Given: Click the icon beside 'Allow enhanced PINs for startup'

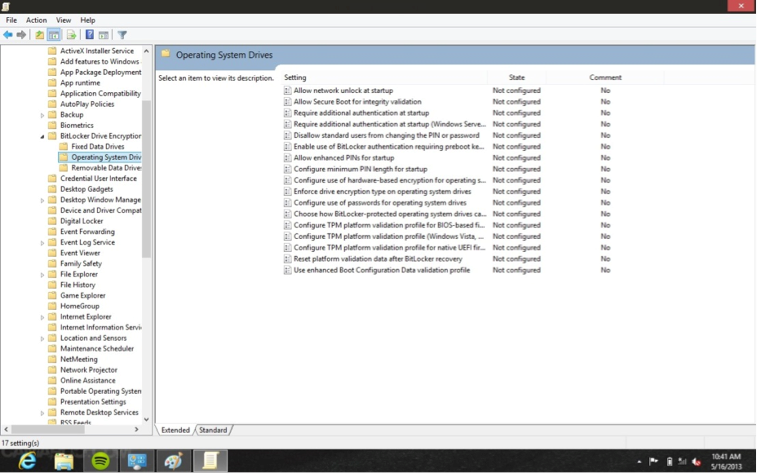Looking at the screenshot, I should tap(287, 158).
